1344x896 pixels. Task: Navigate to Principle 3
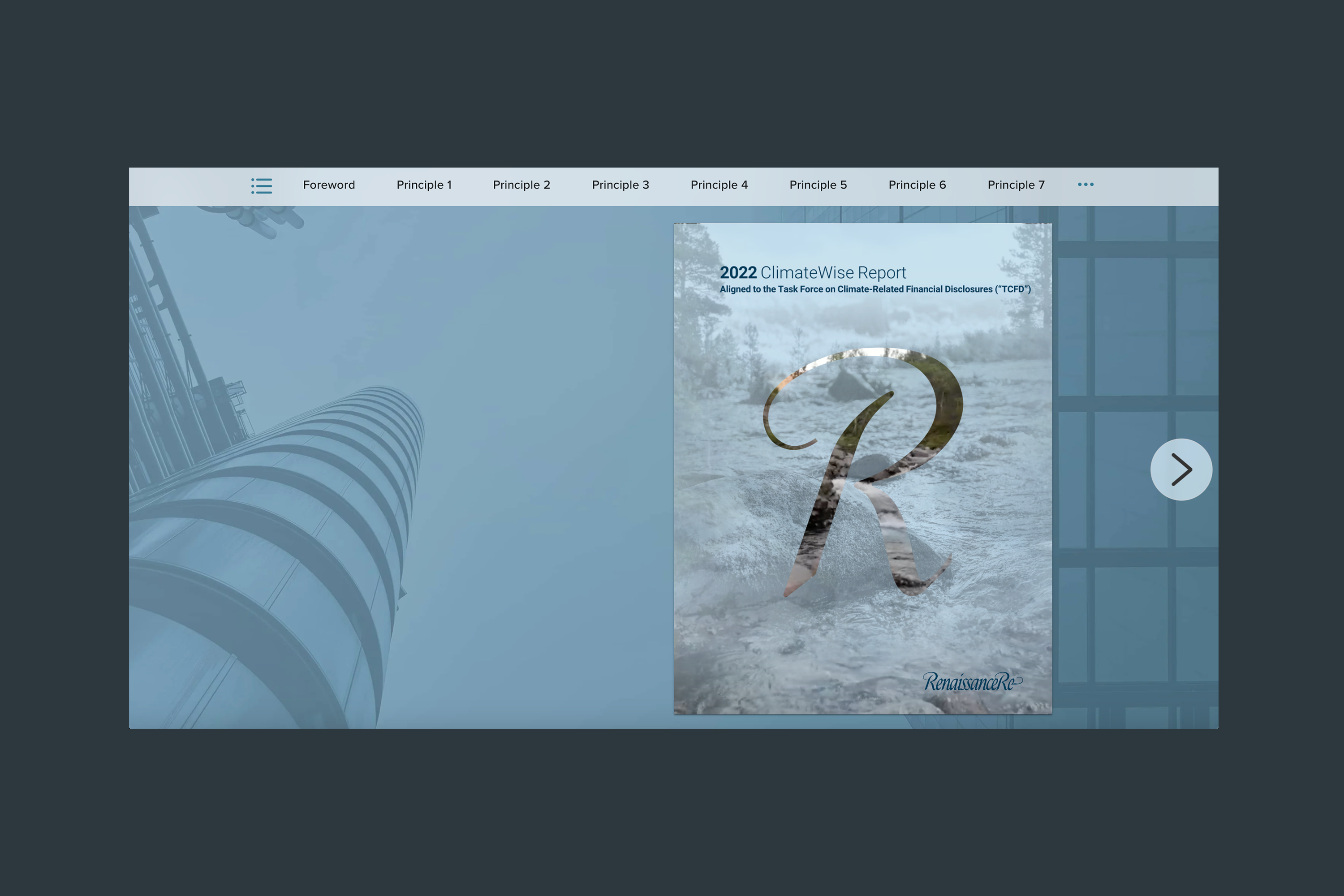tap(620, 185)
